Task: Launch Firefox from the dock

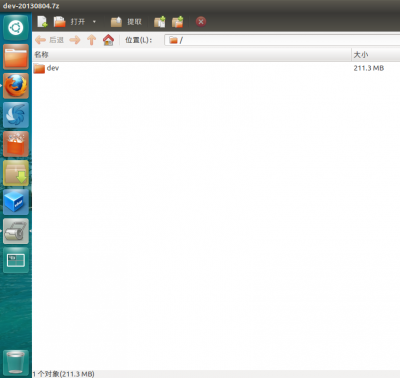Action: tap(16, 86)
